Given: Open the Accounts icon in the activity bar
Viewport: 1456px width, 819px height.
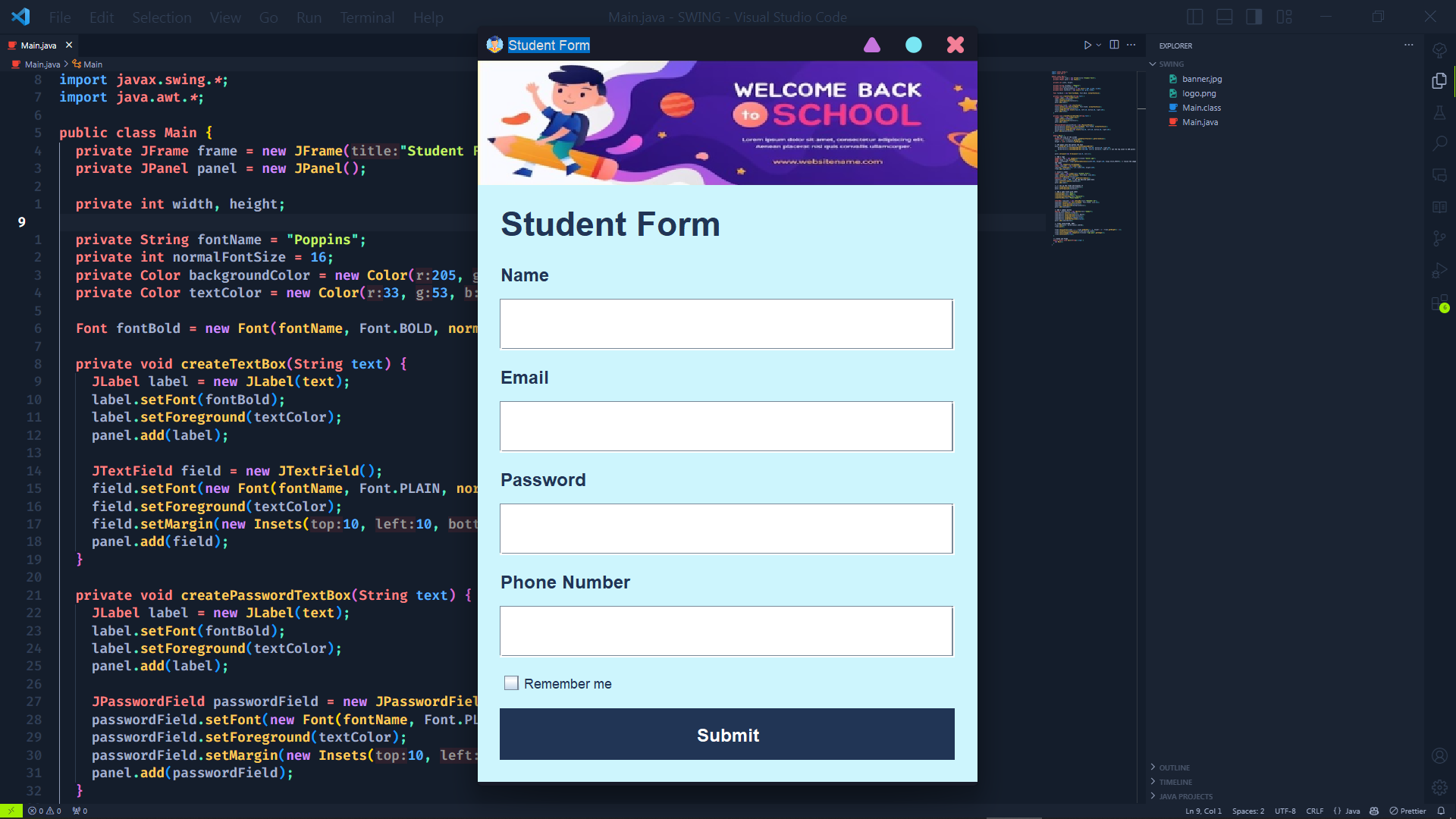Looking at the screenshot, I should (x=1440, y=755).
